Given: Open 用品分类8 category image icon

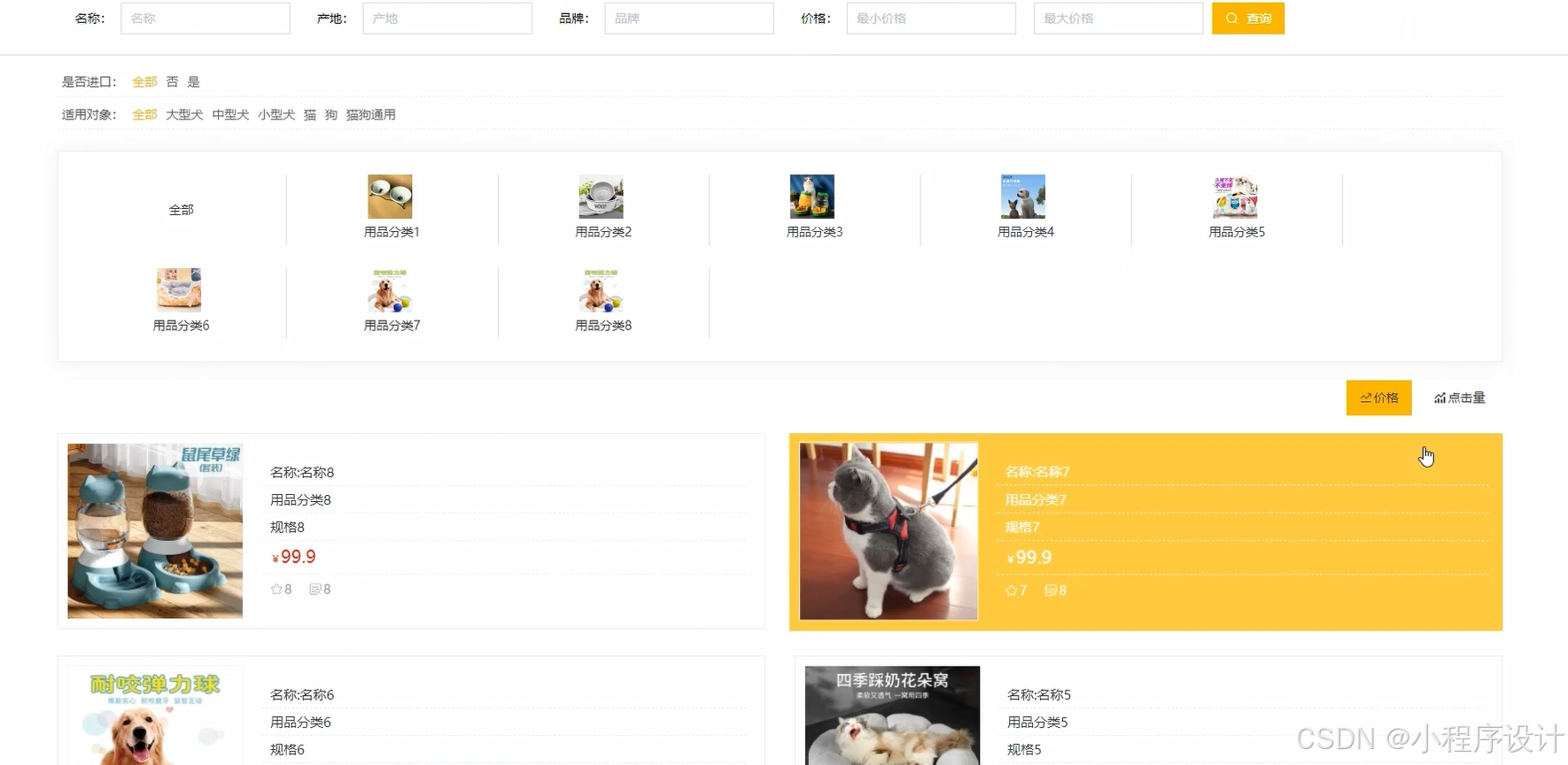Looking at the screenshot, I should pyautogui.click(x=601, y=290).
